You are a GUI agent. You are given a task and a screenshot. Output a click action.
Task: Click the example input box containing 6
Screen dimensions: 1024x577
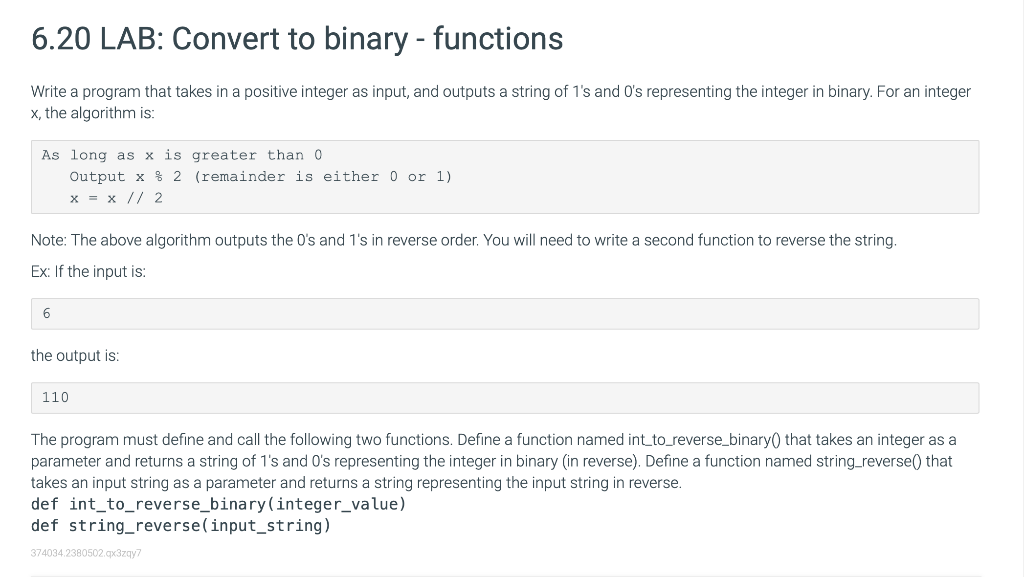[x=505, y=314]
